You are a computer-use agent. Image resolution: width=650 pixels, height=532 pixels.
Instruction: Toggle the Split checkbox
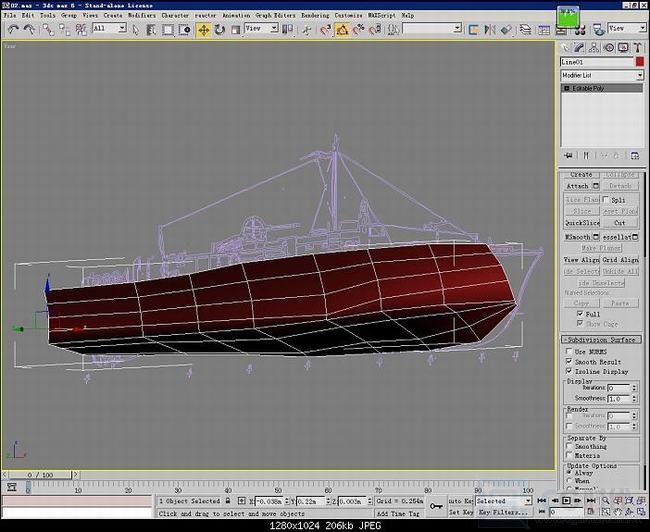pos(605,199)
